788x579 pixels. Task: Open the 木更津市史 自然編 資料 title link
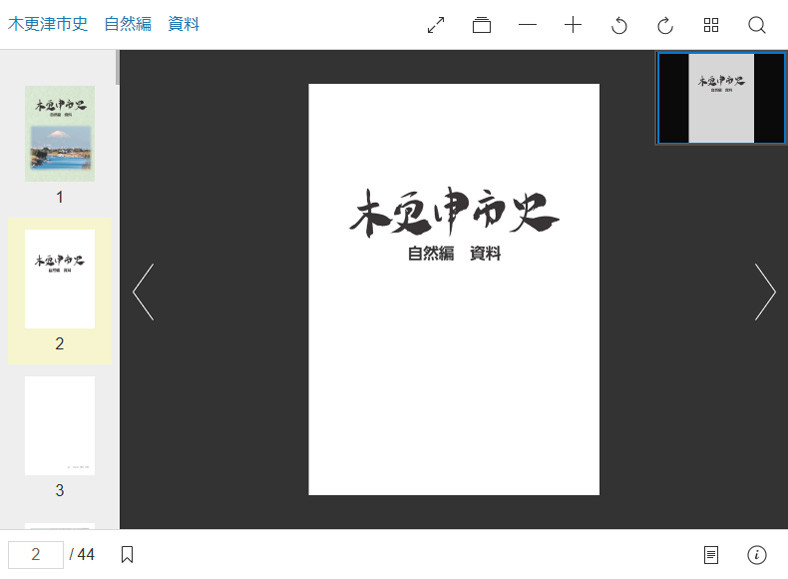click(104, 24)
